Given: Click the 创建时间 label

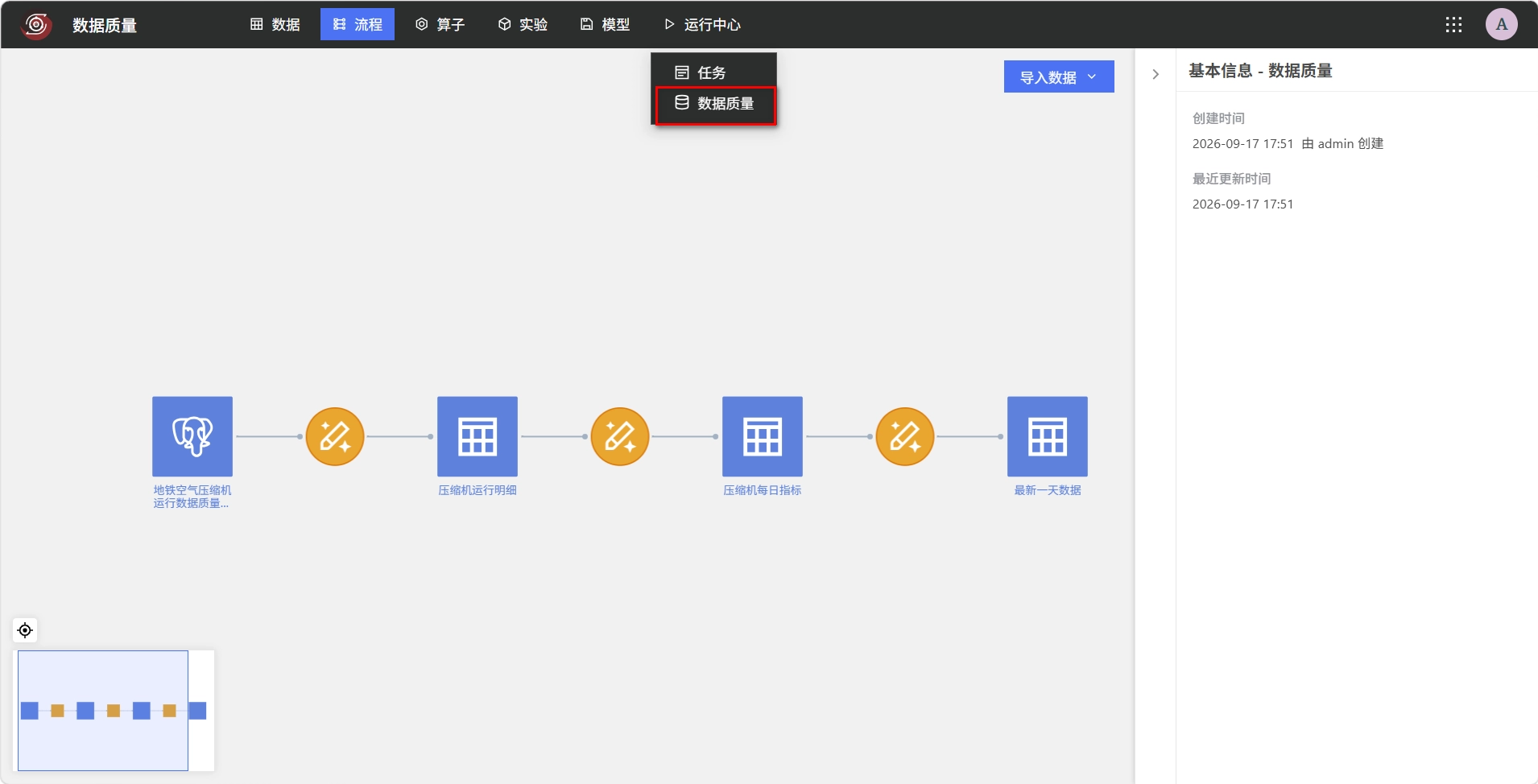Looking at the screenshot, I should click(1218, 118).
